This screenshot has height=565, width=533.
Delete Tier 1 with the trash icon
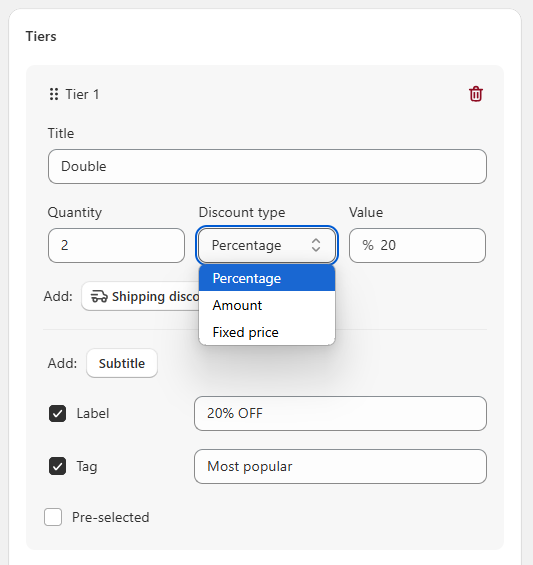476,94
